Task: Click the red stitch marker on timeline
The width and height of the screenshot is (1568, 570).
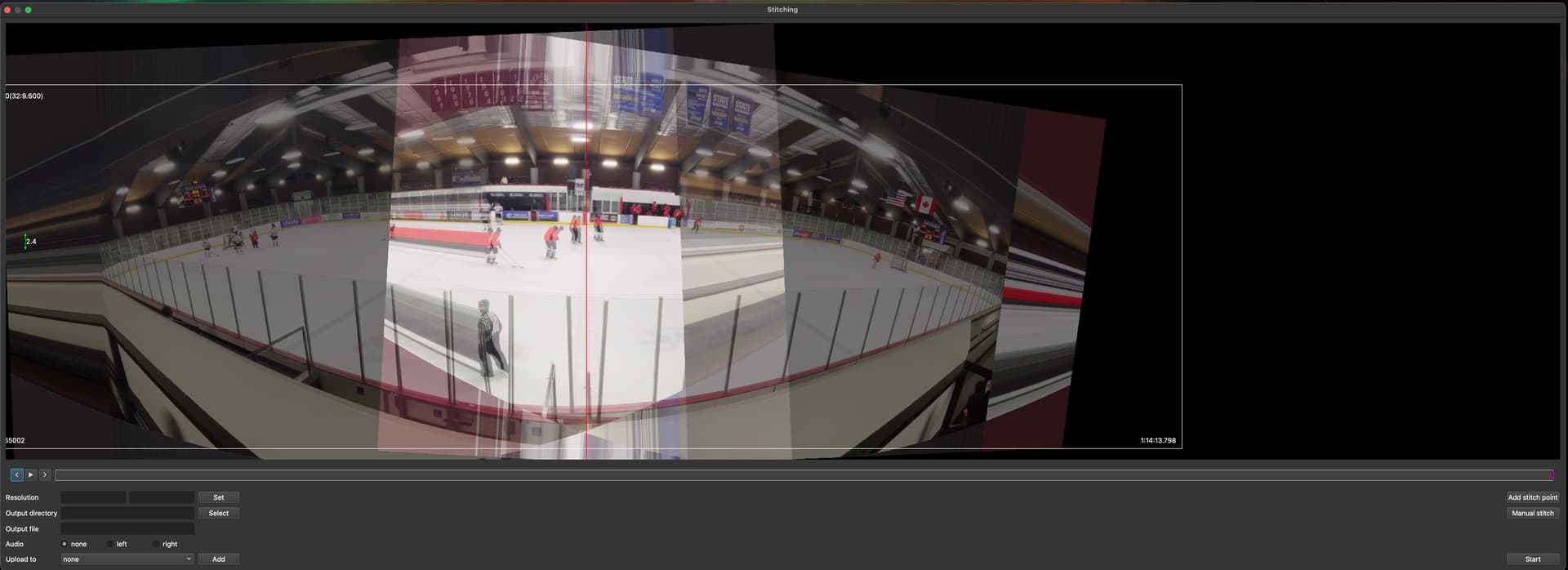Action: [x=1551, y=475]
